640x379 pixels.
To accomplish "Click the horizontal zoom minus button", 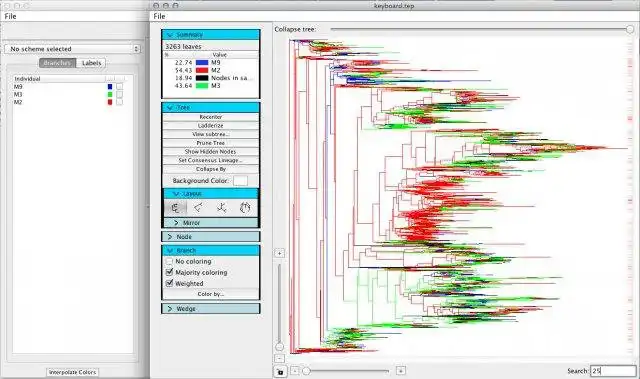I will click(295, 370).
